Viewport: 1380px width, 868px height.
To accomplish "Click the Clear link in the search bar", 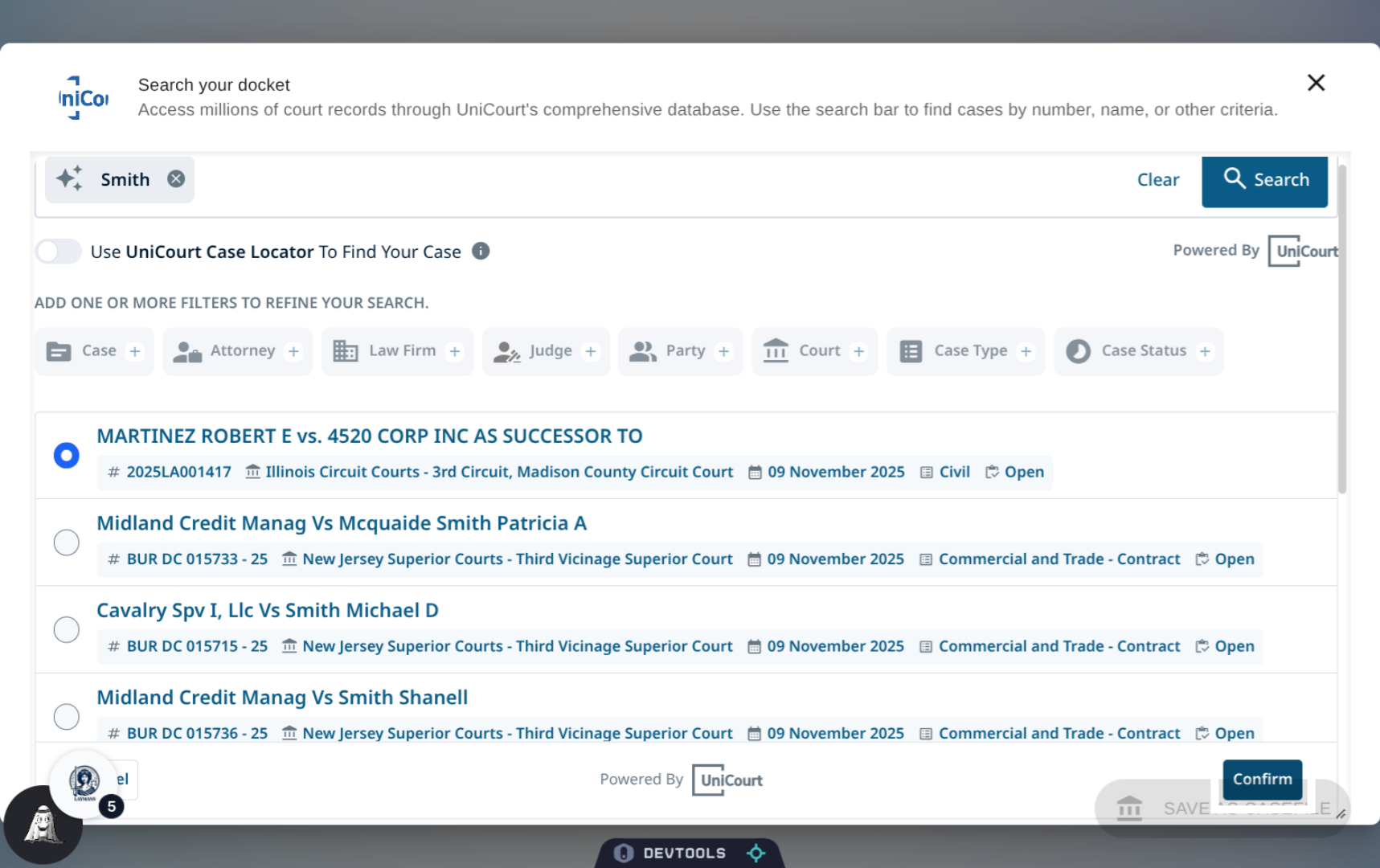I will [1158, 180].
